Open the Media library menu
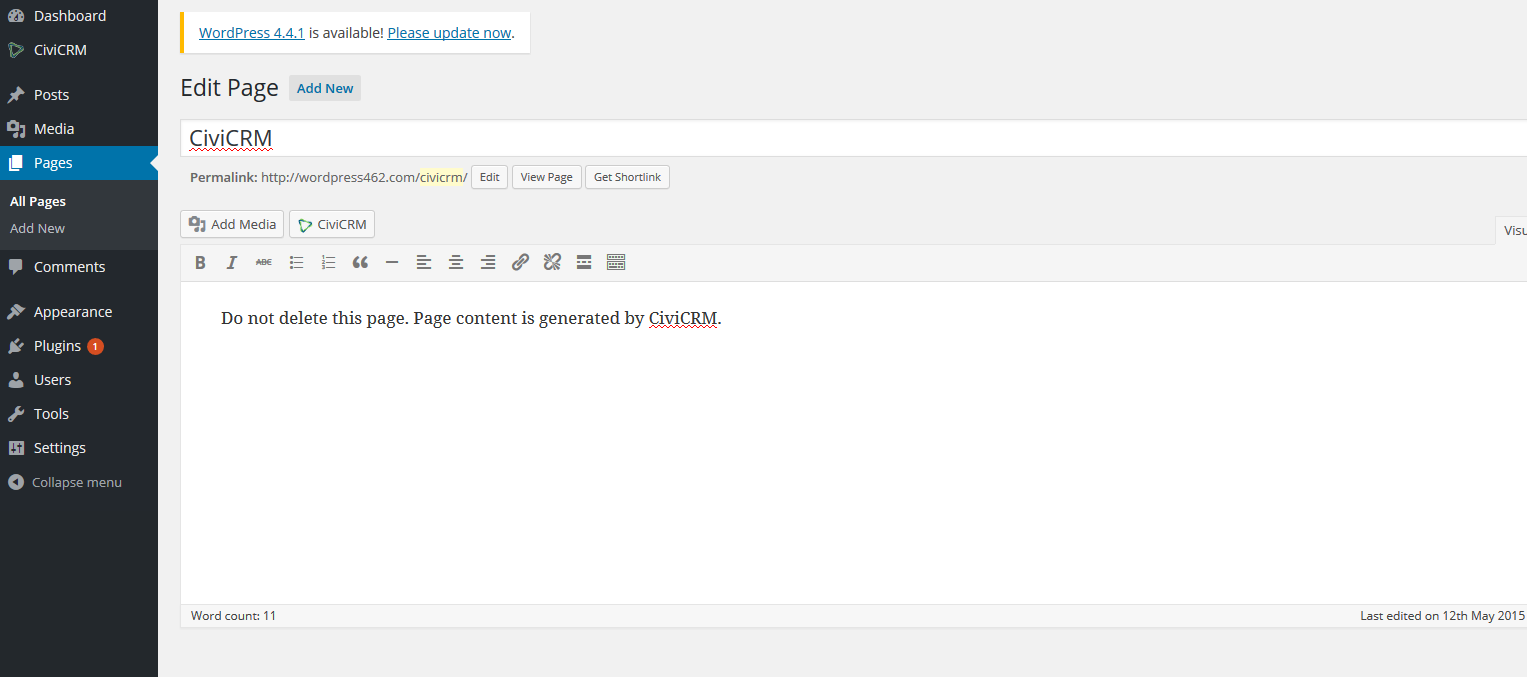The height and width of the screenshot is (677, 1527). [79, 129]
